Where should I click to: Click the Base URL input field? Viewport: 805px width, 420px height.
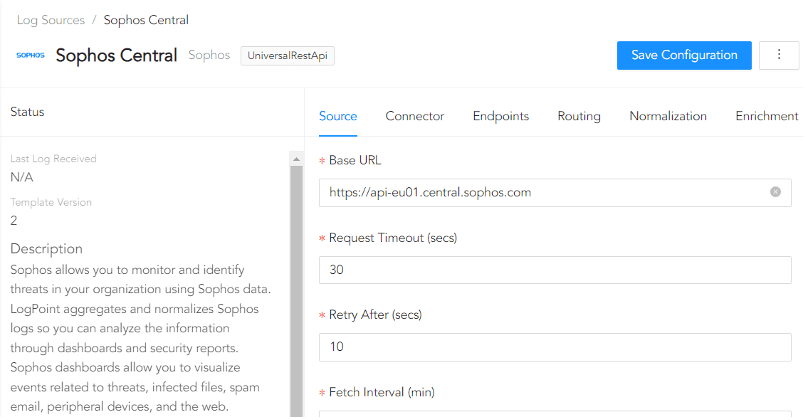(x=555, y=193)
